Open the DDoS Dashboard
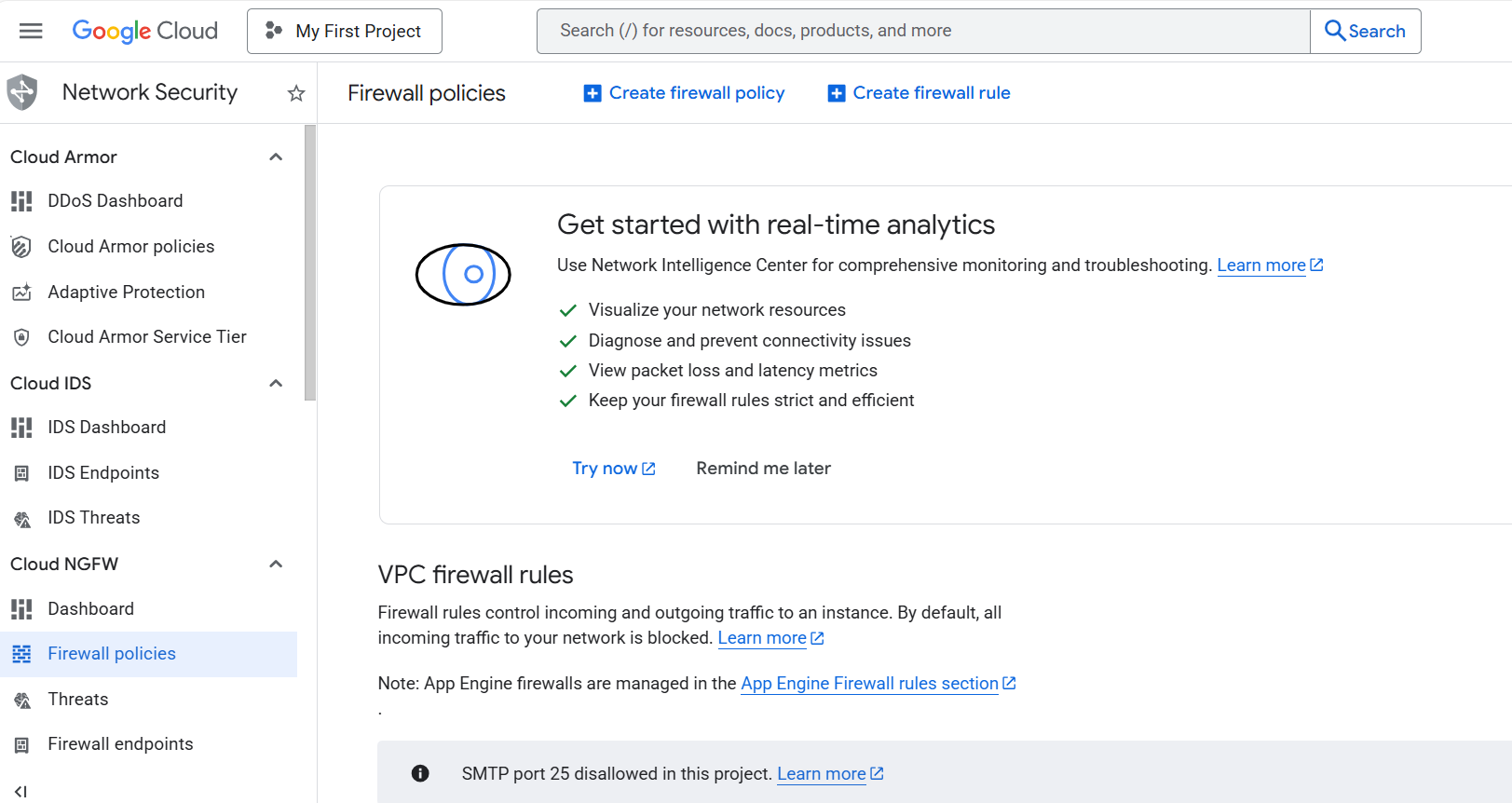Screen dimensions: 1512x803 tap(116, 200)
